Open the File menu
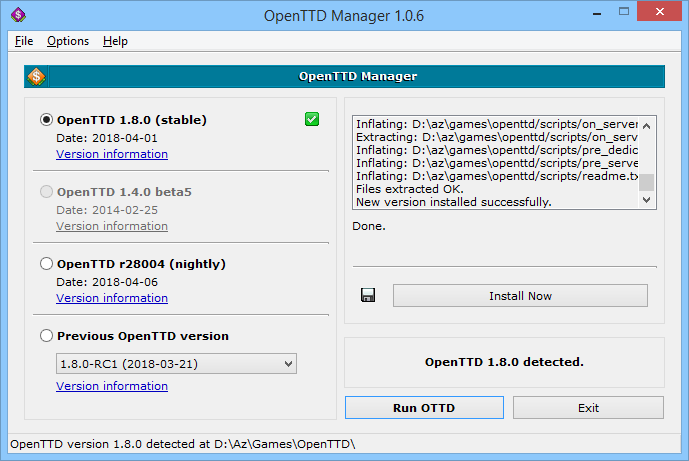This screenshot has width=689, height=461. (x=24, y=41)
